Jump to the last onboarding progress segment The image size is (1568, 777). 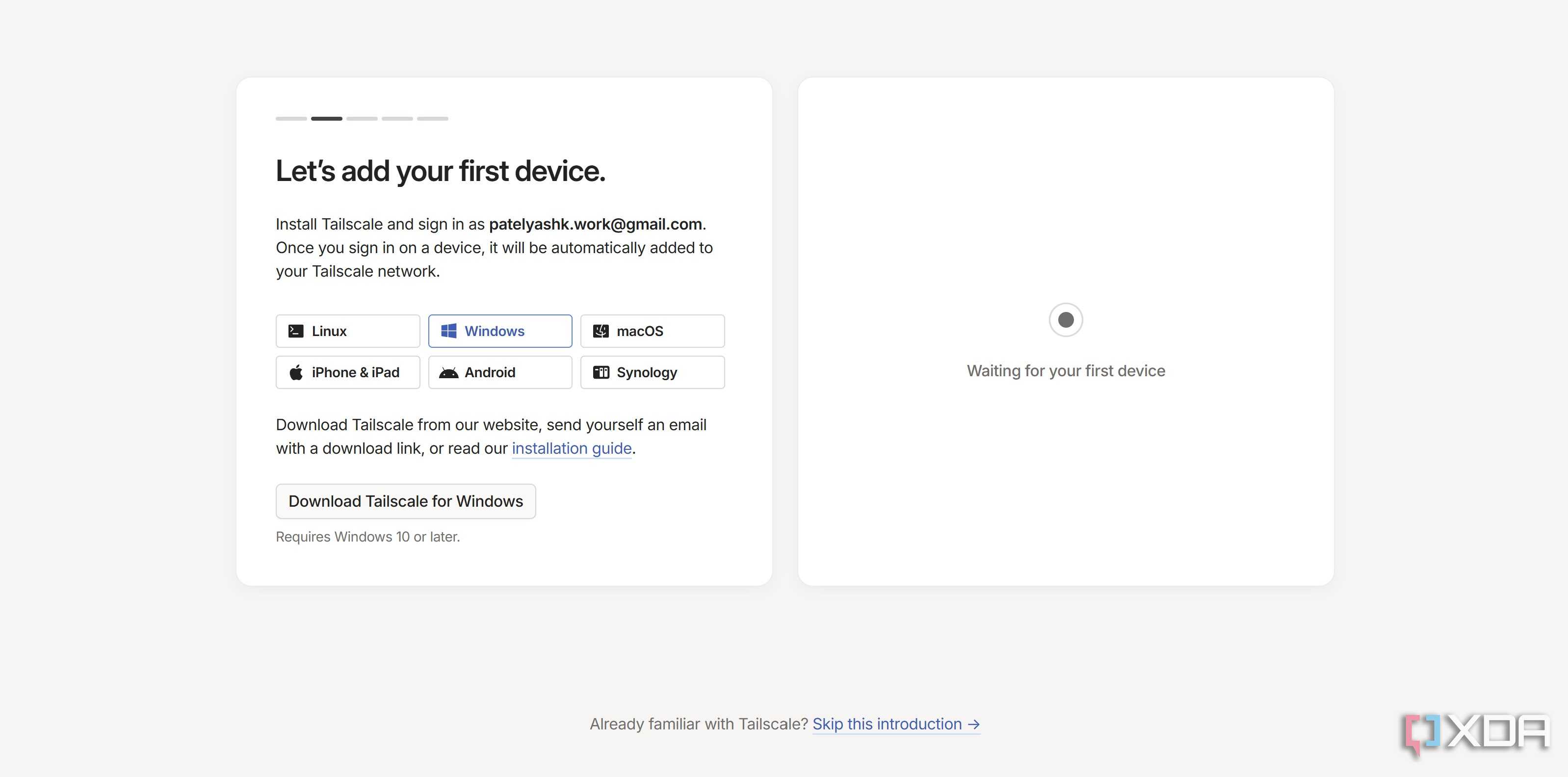tap(433, 119)
